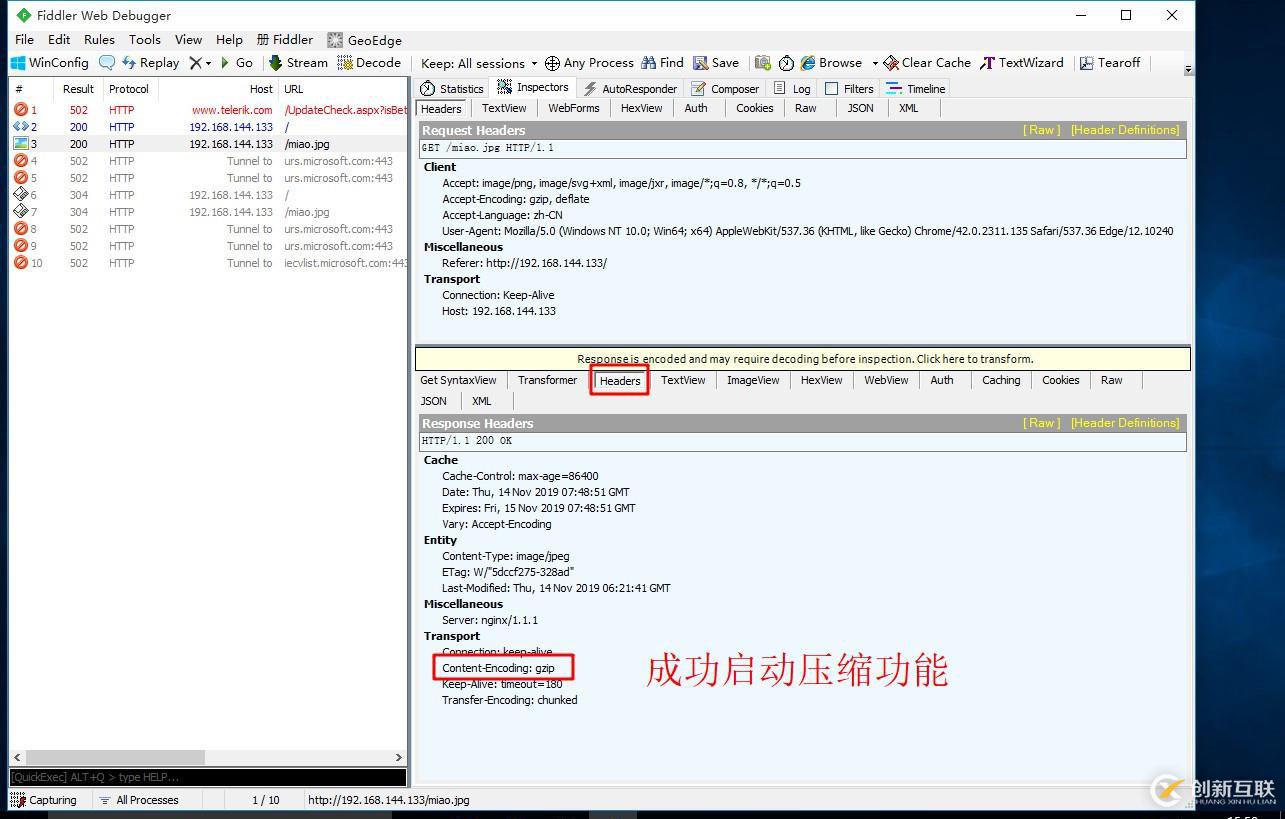Save sessions with the Save icon

[716, 63]
